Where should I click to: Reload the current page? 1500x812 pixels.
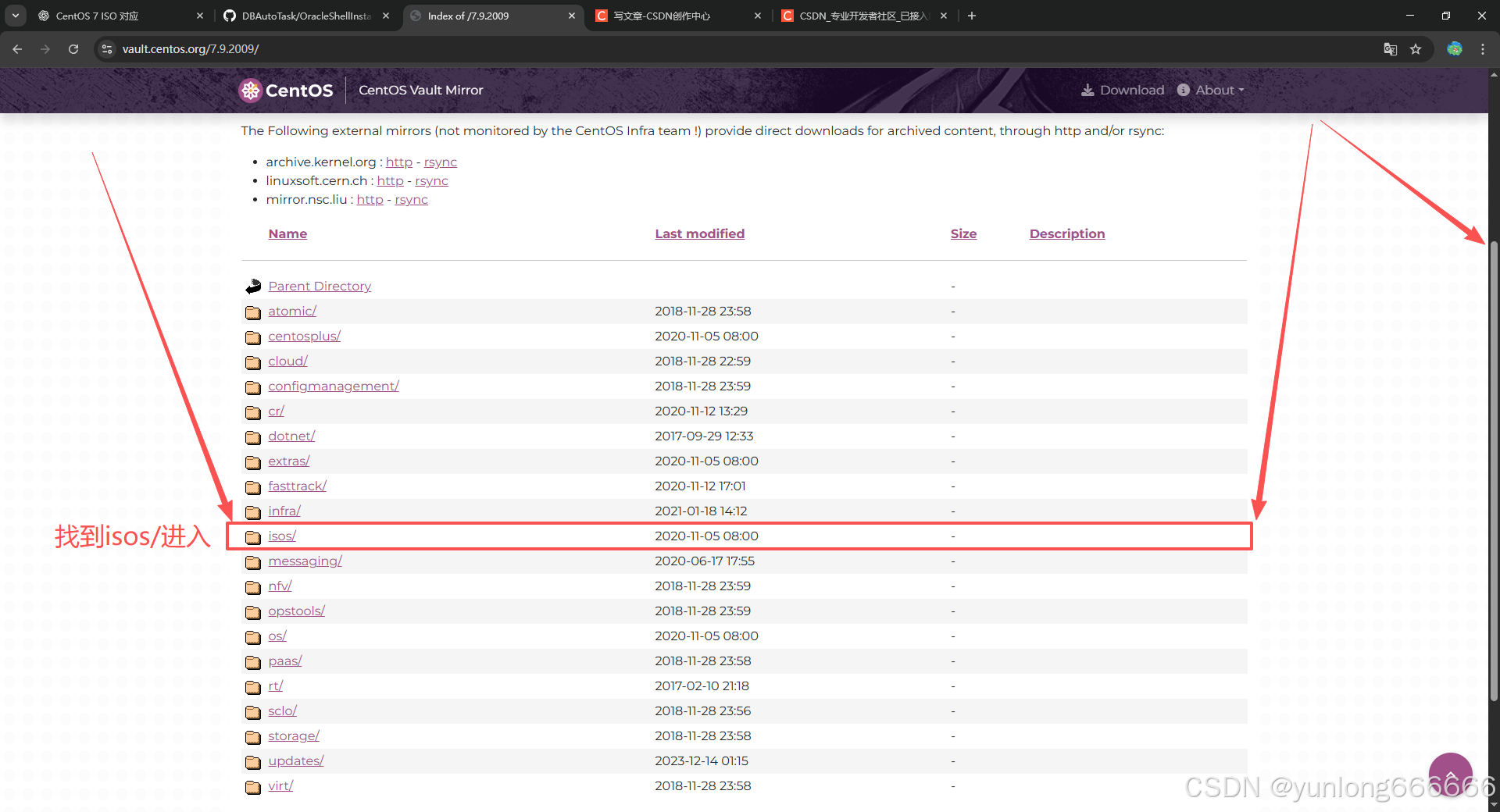tap(73, 48)
